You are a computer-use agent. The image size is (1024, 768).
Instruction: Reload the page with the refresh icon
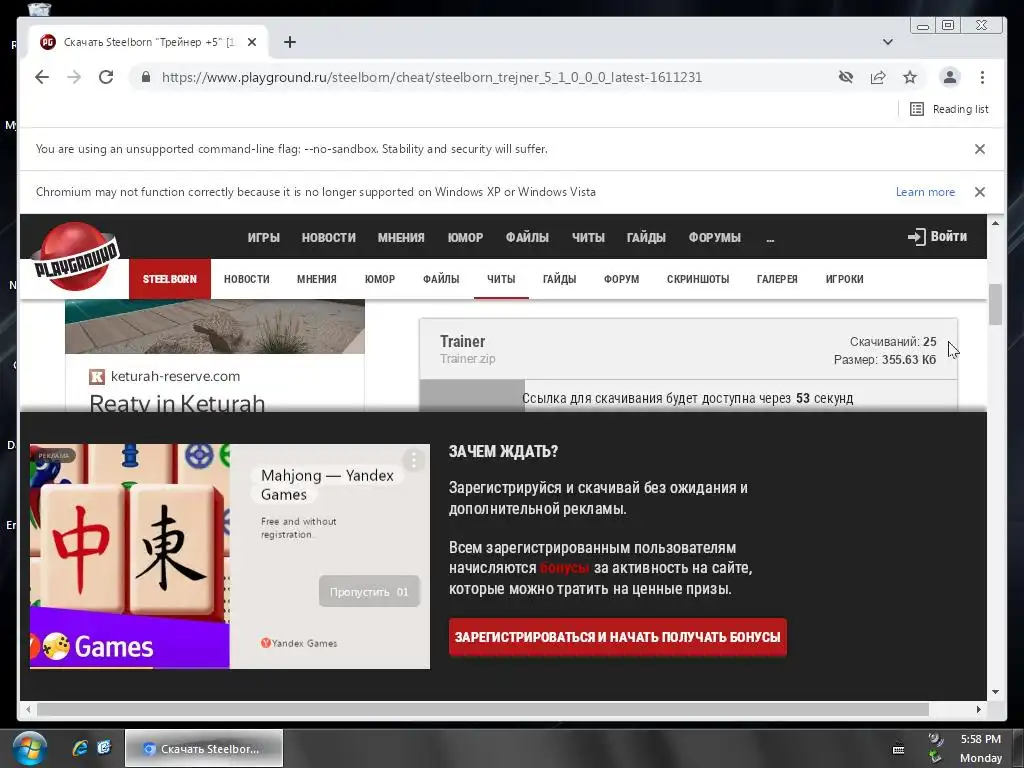106,77
